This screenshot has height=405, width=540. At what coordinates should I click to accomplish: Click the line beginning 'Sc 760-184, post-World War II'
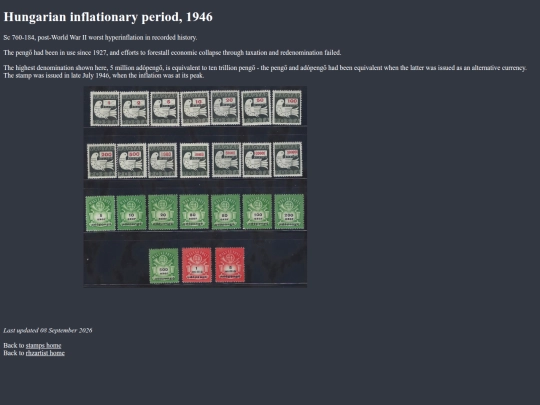pos(100,38)
